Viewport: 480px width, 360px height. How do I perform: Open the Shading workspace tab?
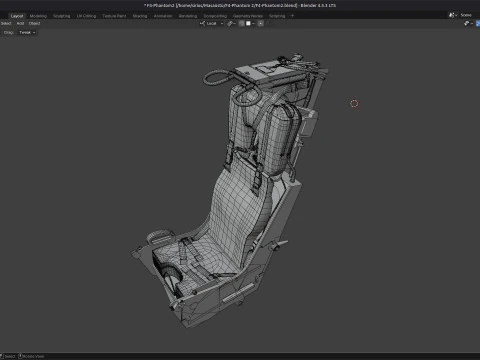pos(140,16)
